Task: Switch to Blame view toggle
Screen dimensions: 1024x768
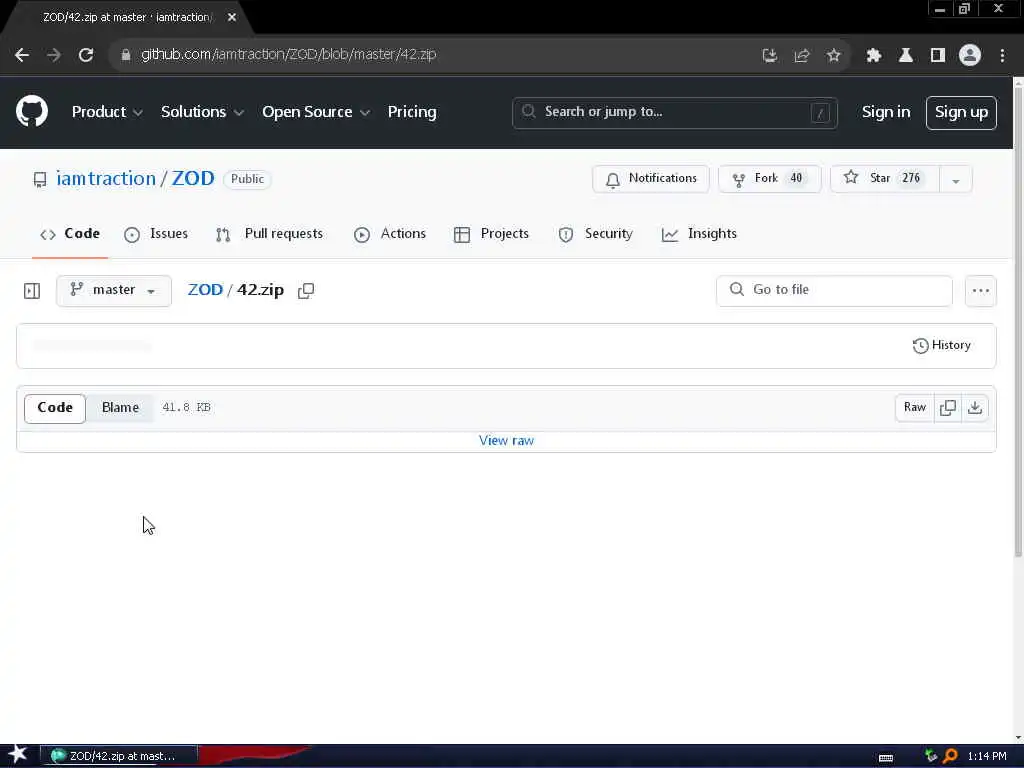Action: (120, 408)
